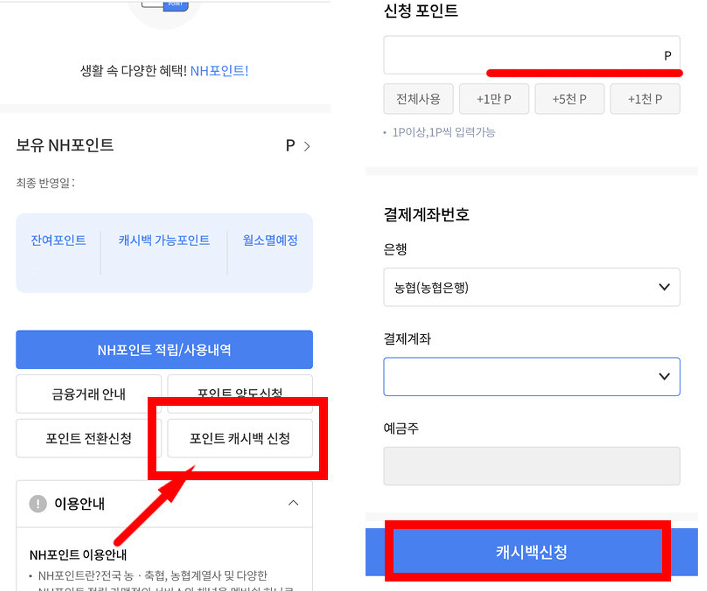This screenshot has height=591, width=707.
Task: Submit with the 캐시백신청 button
Action: point(531,552)
